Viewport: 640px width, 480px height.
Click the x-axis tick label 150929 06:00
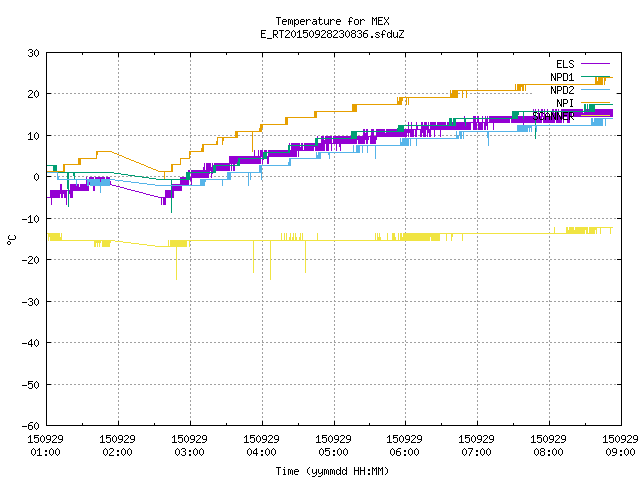click(x=404, y=446)
